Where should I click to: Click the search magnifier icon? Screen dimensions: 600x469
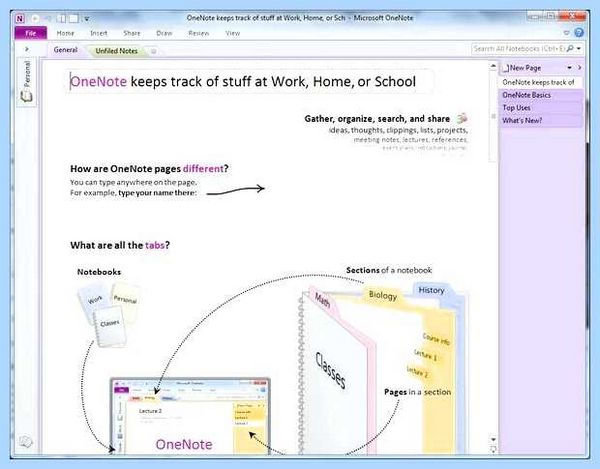(570, 49)
